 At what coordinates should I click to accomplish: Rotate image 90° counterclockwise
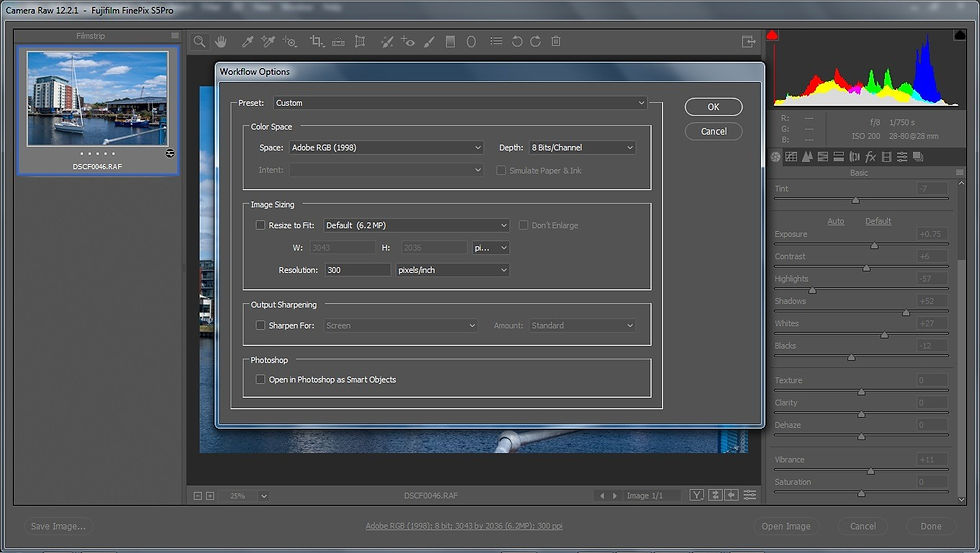pos(517,41)
